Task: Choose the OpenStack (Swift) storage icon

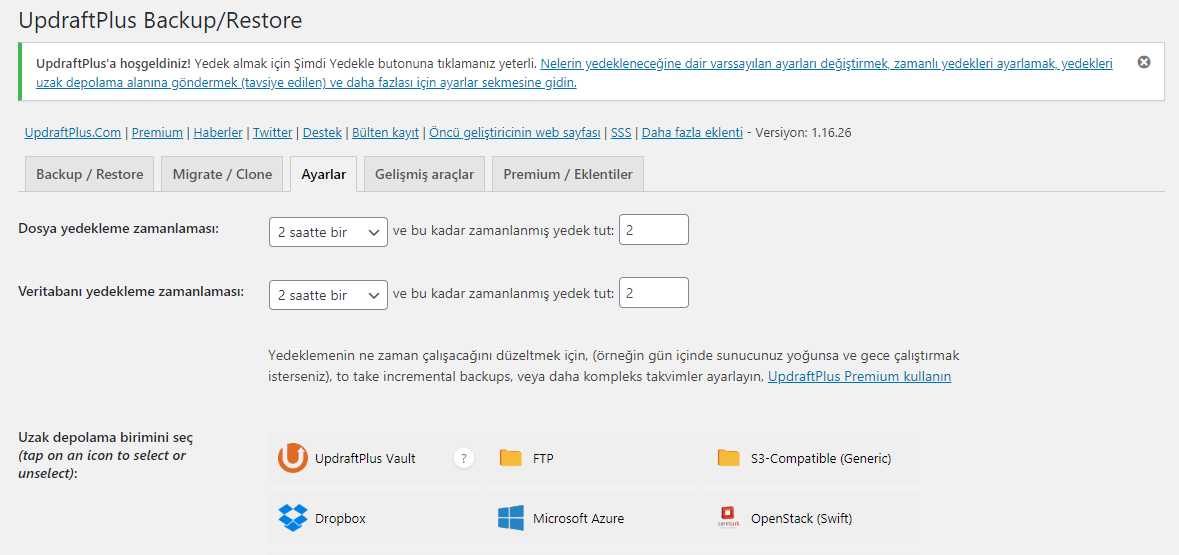Action: point(729,518)
